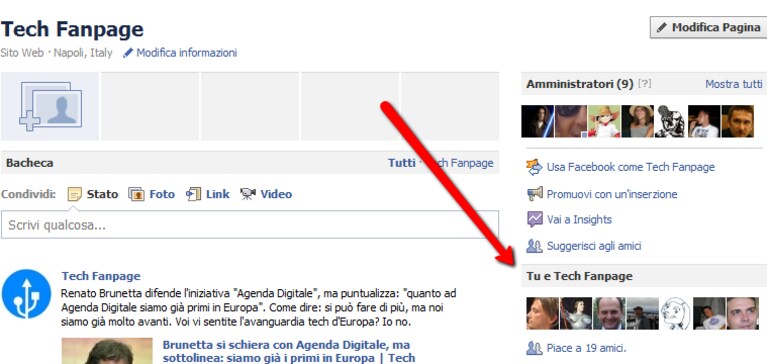Click the pencil icon beside Modifica informazioni
The height and width of the screenshot is (364, 767).
click(128, 53)
